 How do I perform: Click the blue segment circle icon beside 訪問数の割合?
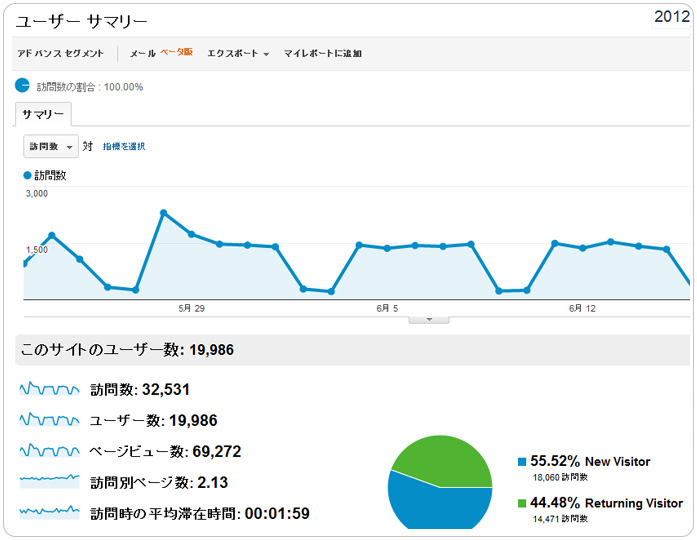pos(23,86)
